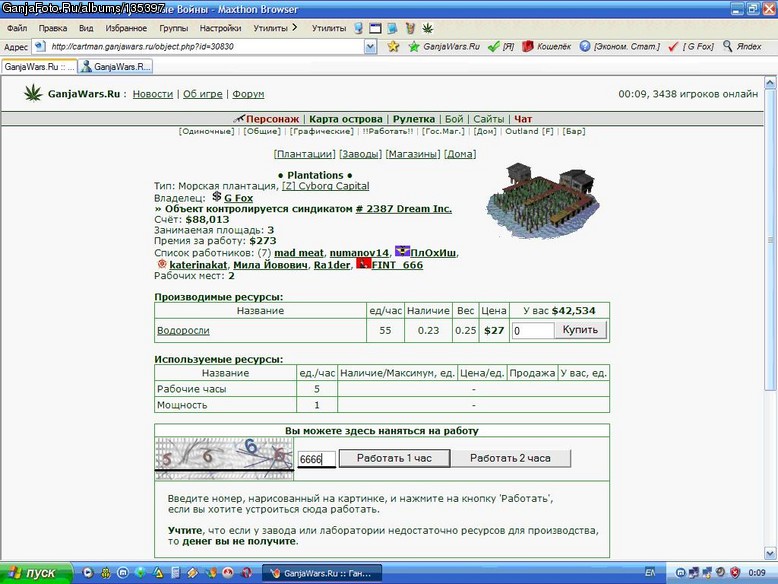Click the пуск Start button

point(36,573)
